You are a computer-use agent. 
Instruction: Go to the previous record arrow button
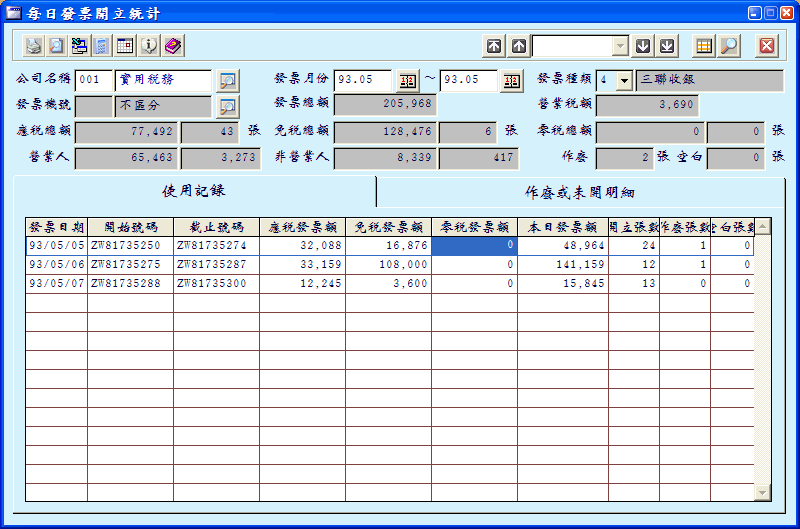click(x=518, y=46)
